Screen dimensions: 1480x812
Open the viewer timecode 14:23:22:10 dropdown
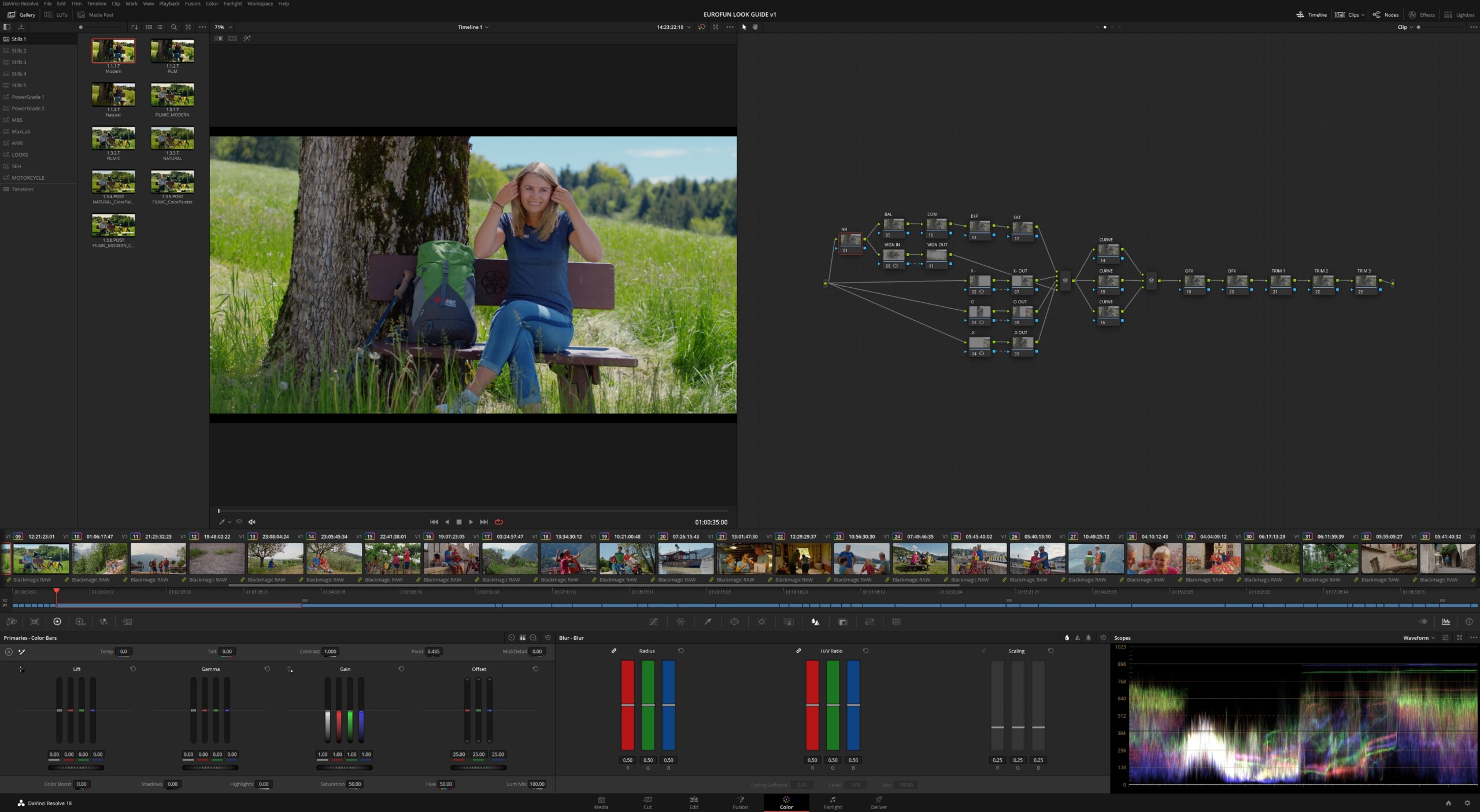point(674,27)
